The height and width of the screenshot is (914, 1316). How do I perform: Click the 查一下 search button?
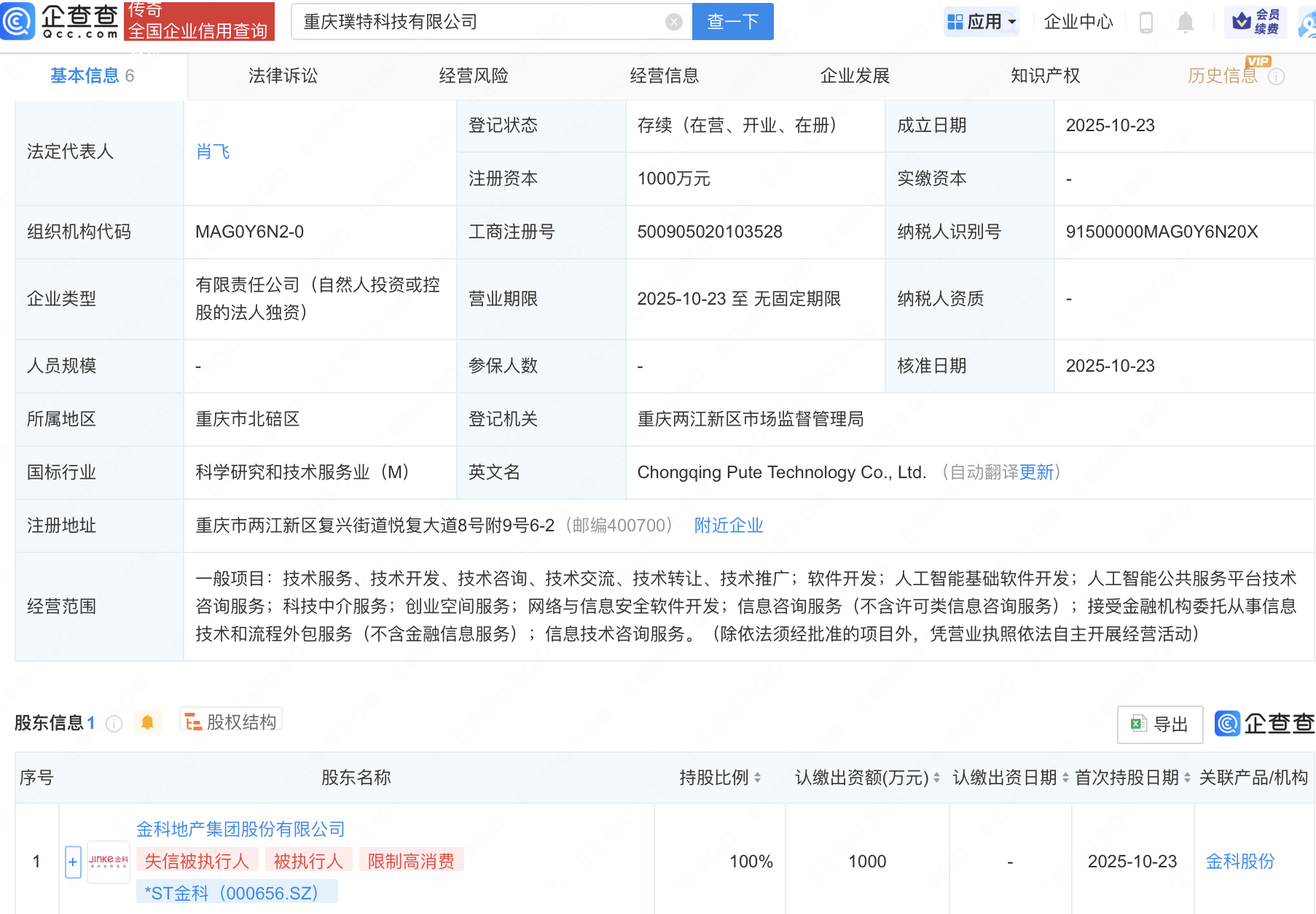(x=732, y=22)
